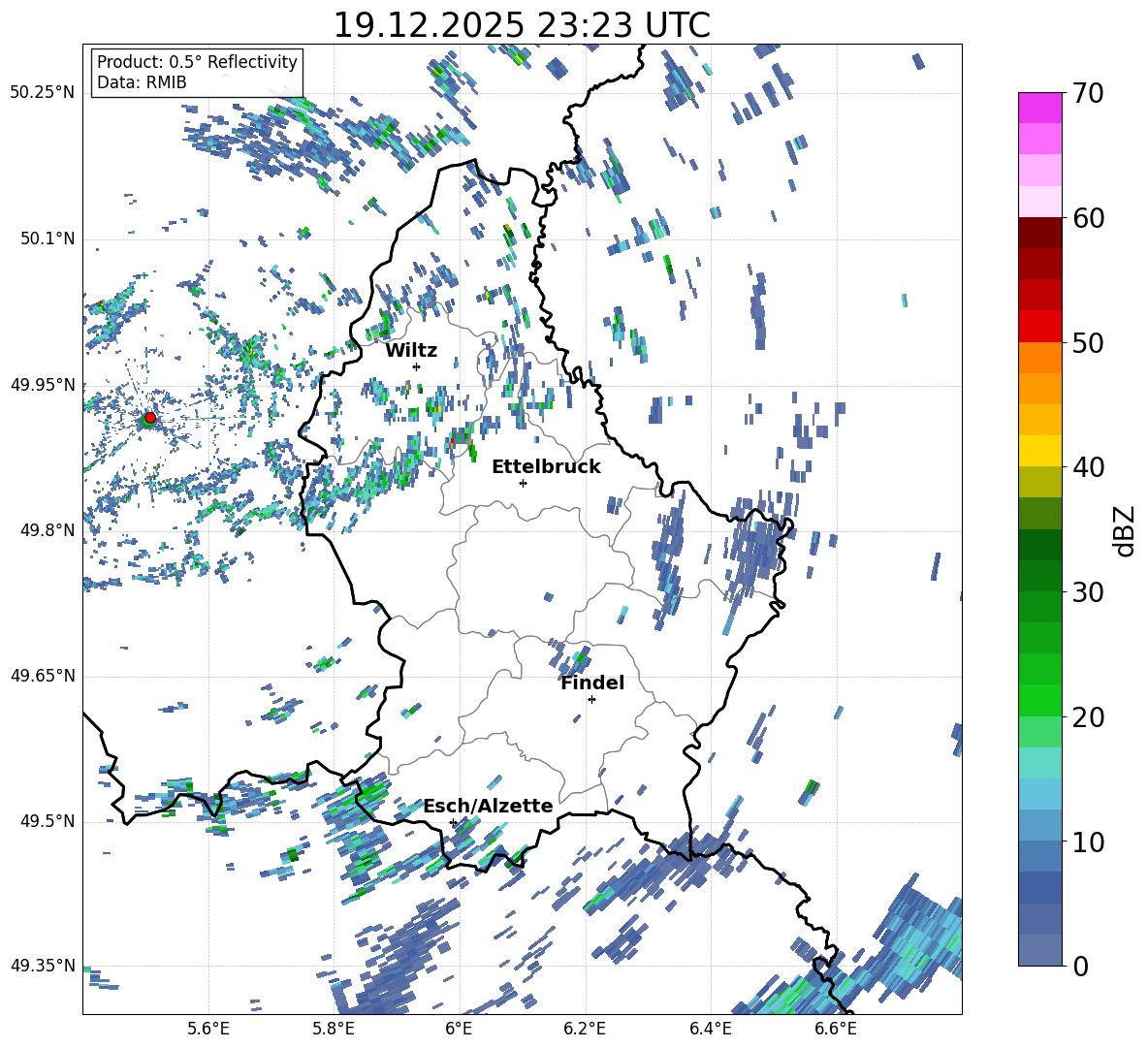
Task: Click the 6°E longitude label
Action: coord(459,1029)
